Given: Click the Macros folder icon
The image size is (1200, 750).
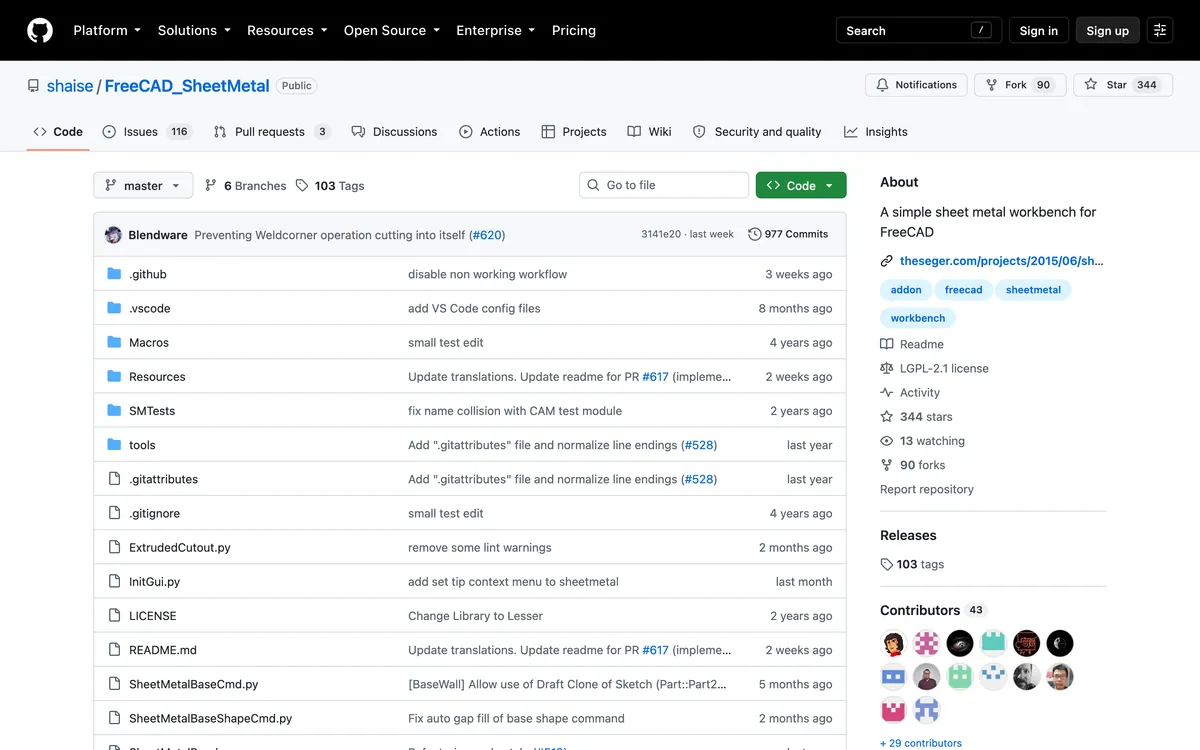Looking at the screenshot, I should [x=114, y=342].
